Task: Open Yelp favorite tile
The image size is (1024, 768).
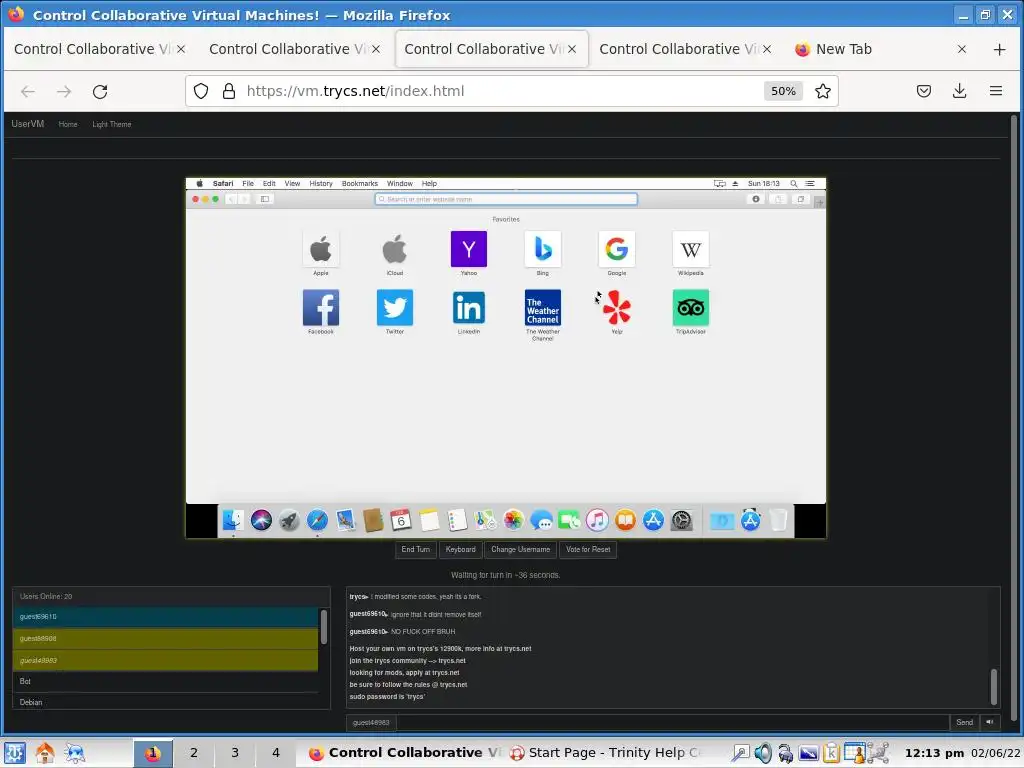Action: click(616, 308)
